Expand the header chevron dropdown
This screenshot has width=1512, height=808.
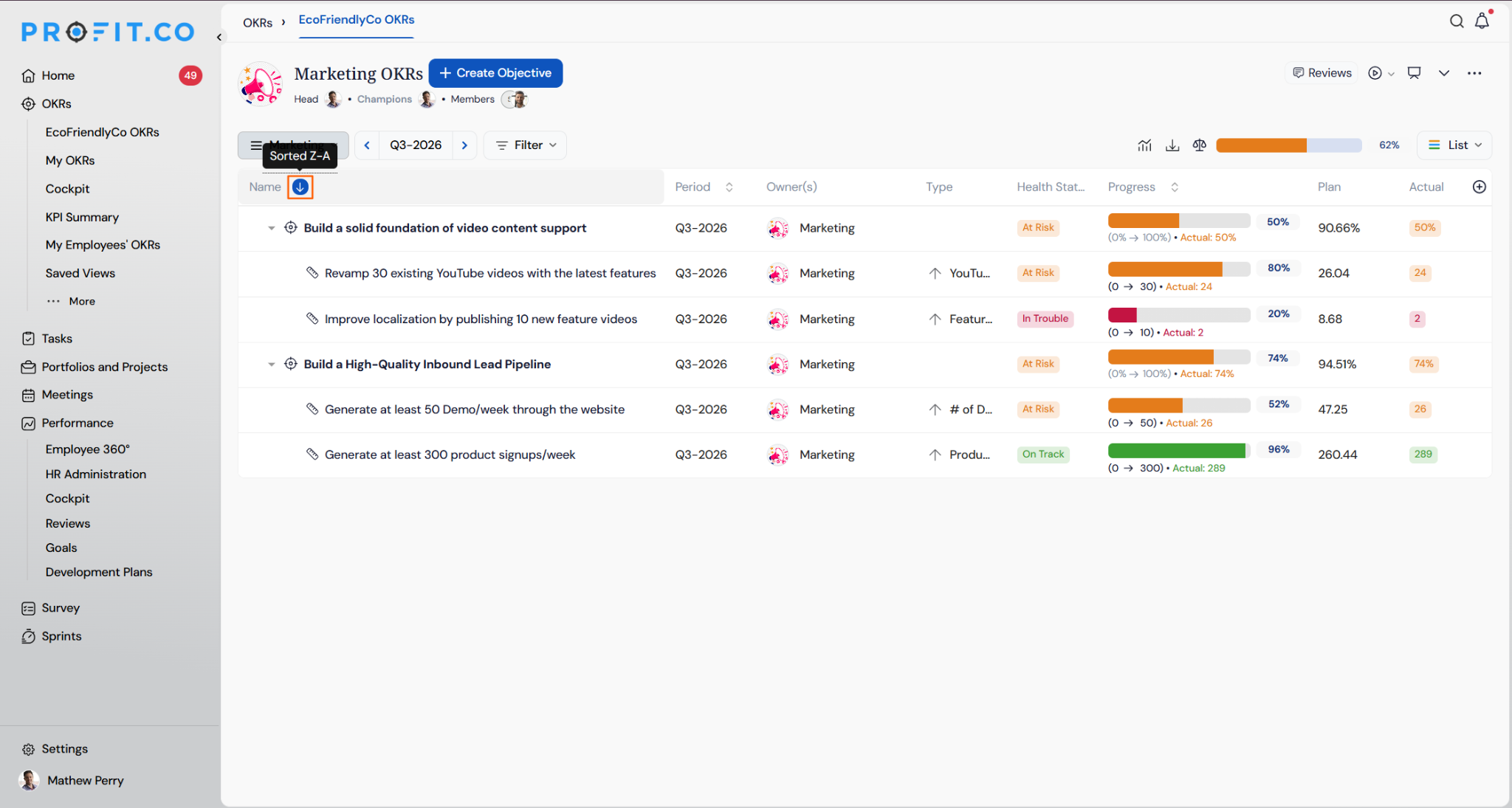coord(1444,73)
